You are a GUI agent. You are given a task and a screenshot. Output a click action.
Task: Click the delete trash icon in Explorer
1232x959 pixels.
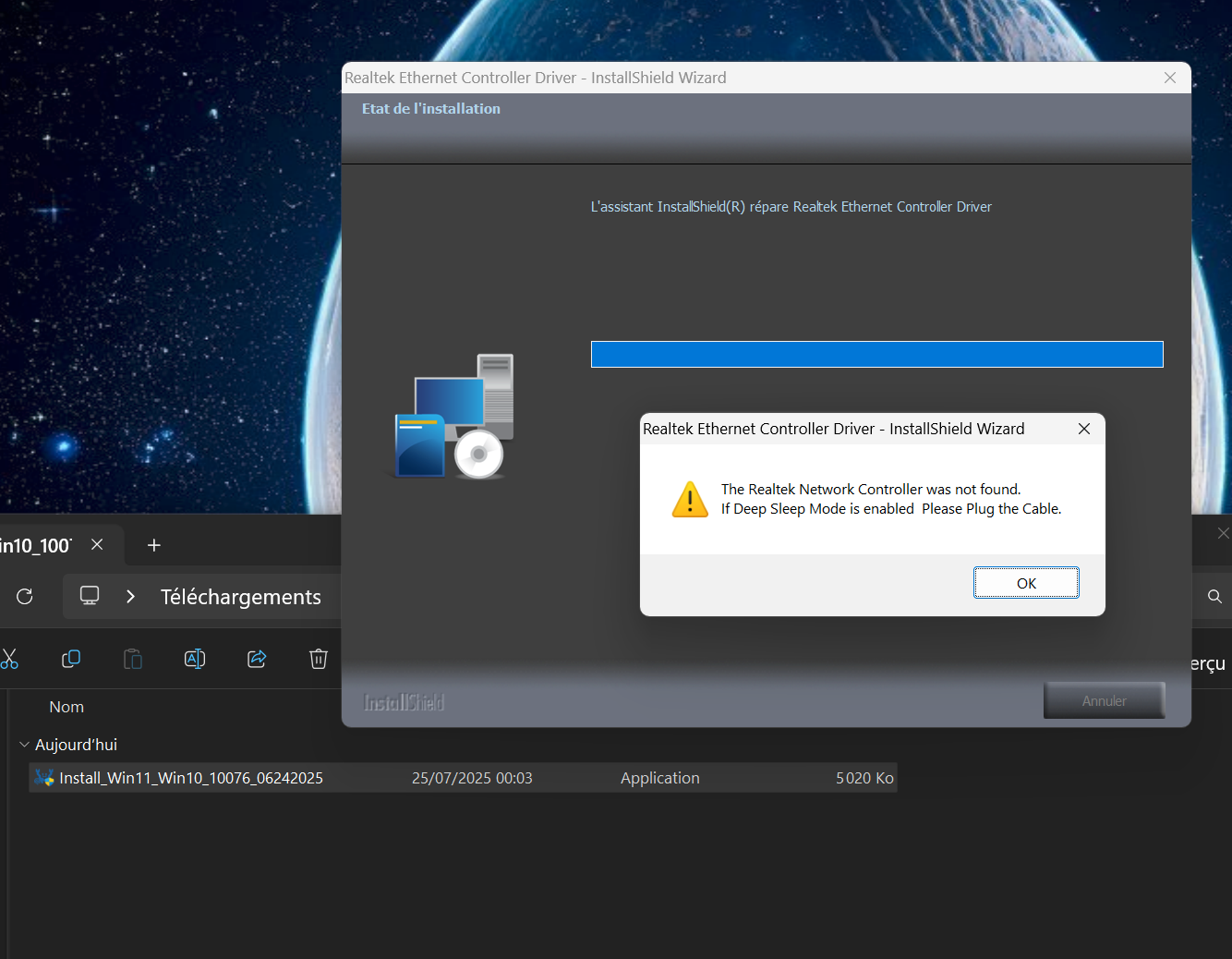pos(319,659)
